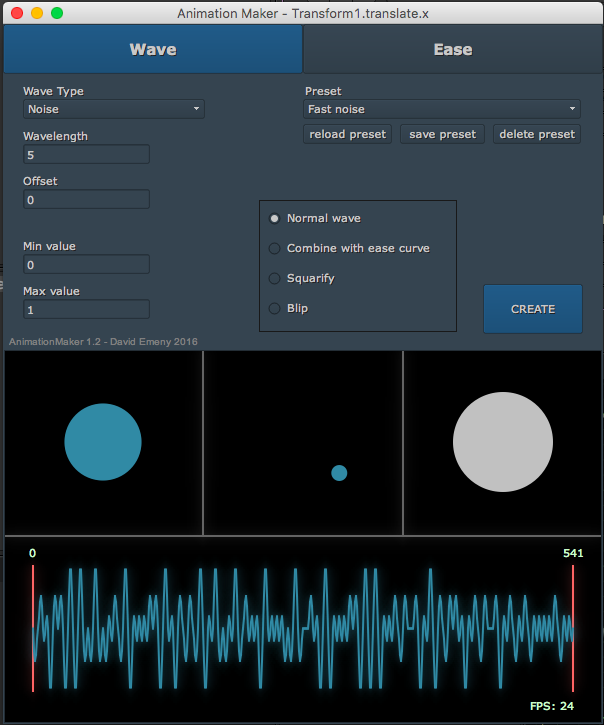Viewport: 604px width, 725px height.
Task: Click the delete preset button
Action: (537, 134)
